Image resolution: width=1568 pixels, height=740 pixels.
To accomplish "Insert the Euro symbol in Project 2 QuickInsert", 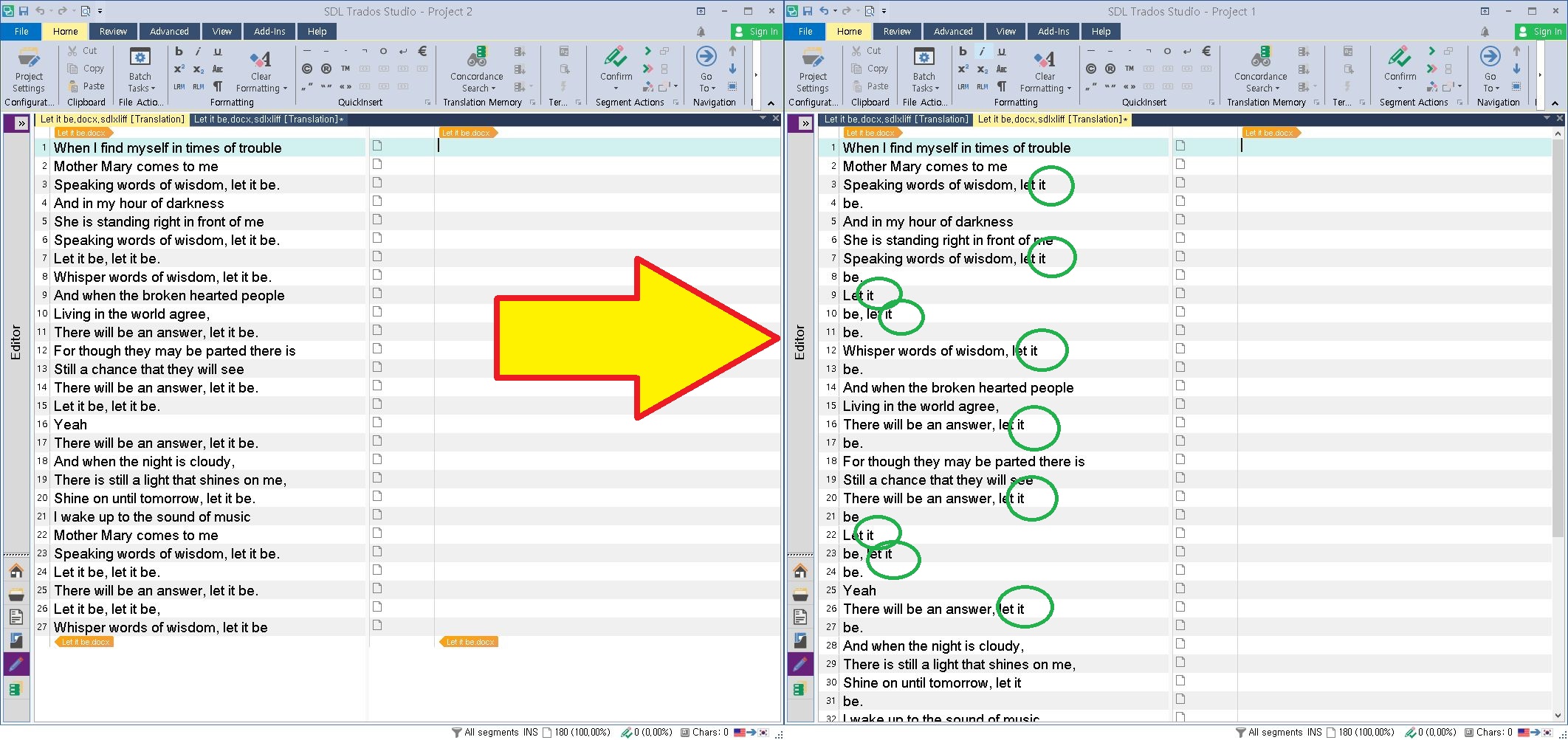I will [422, 51].
